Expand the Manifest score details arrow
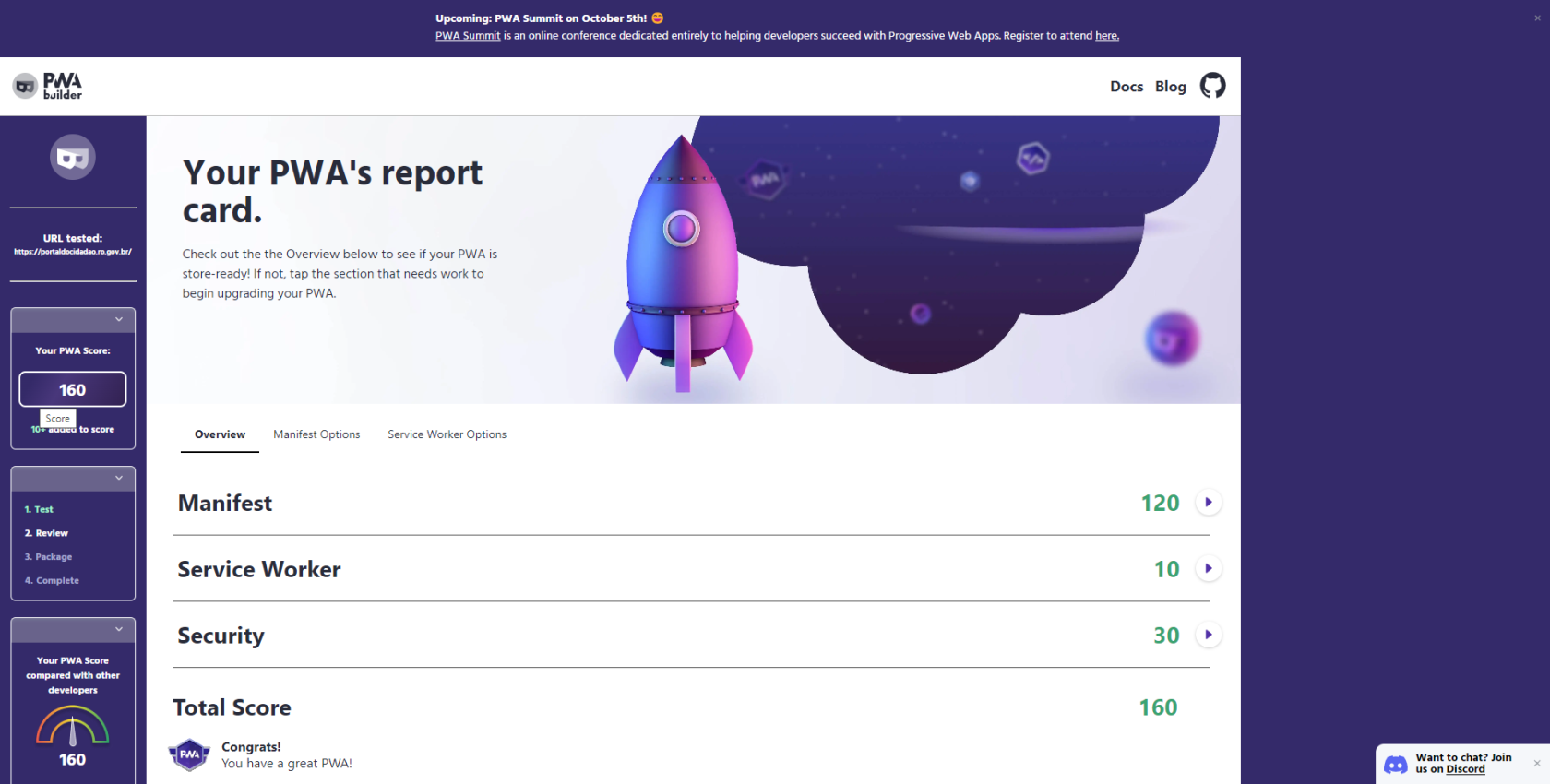Screen dimensions: 1550x784 point(1209,503)
